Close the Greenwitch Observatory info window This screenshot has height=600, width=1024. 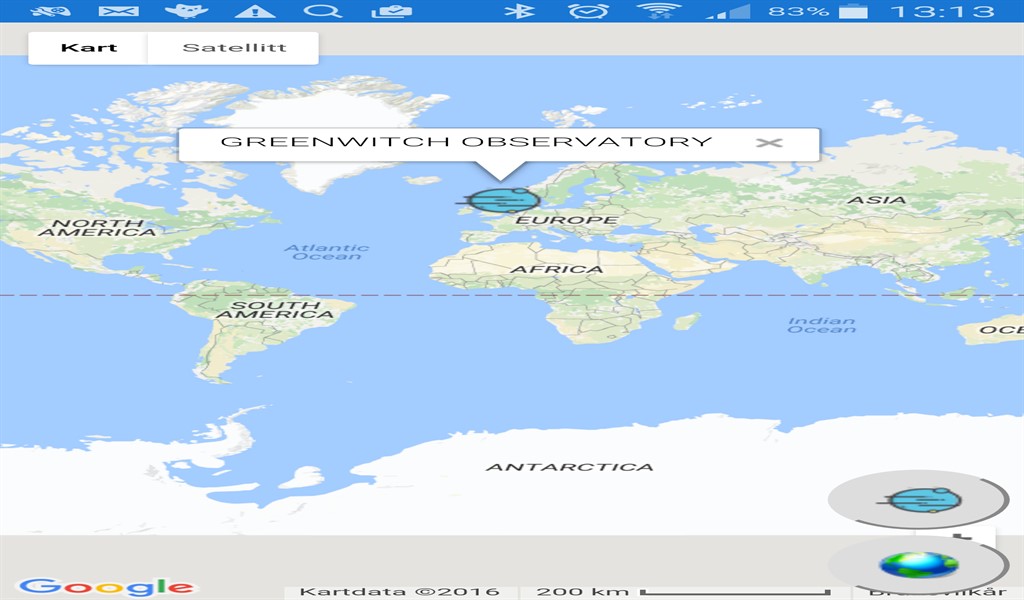click(768, 142)
